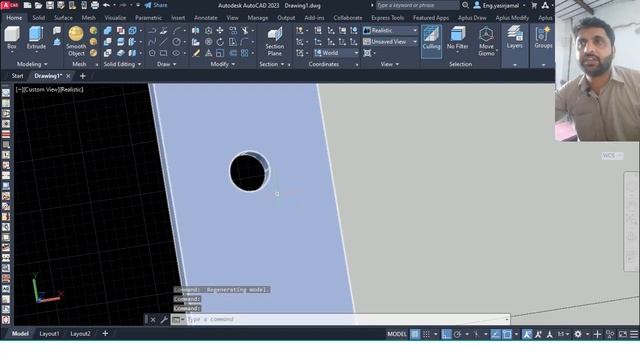Expand the Modify panel
The image size is (640, 360).
[223, 64]
